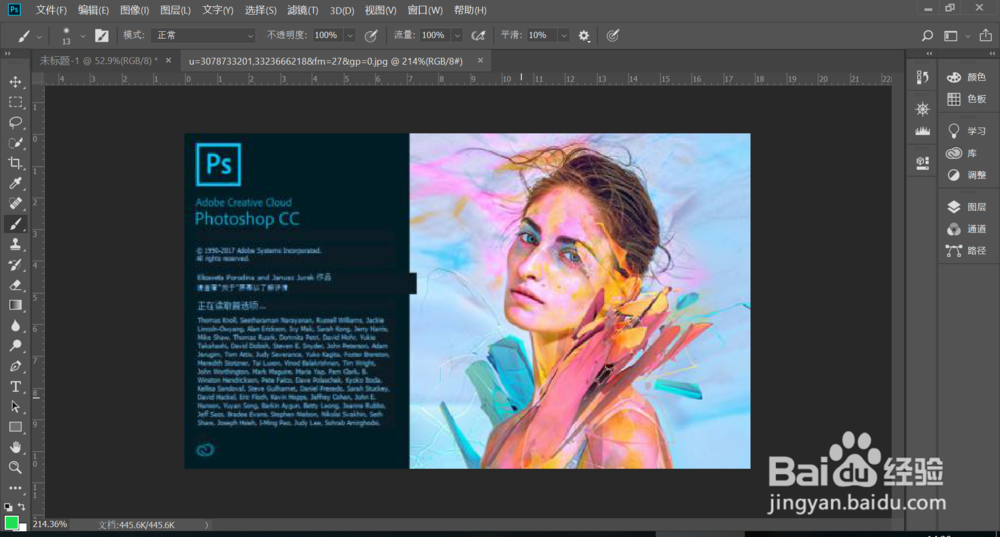Open the workspace switcher dropdown

click(955, 36)
